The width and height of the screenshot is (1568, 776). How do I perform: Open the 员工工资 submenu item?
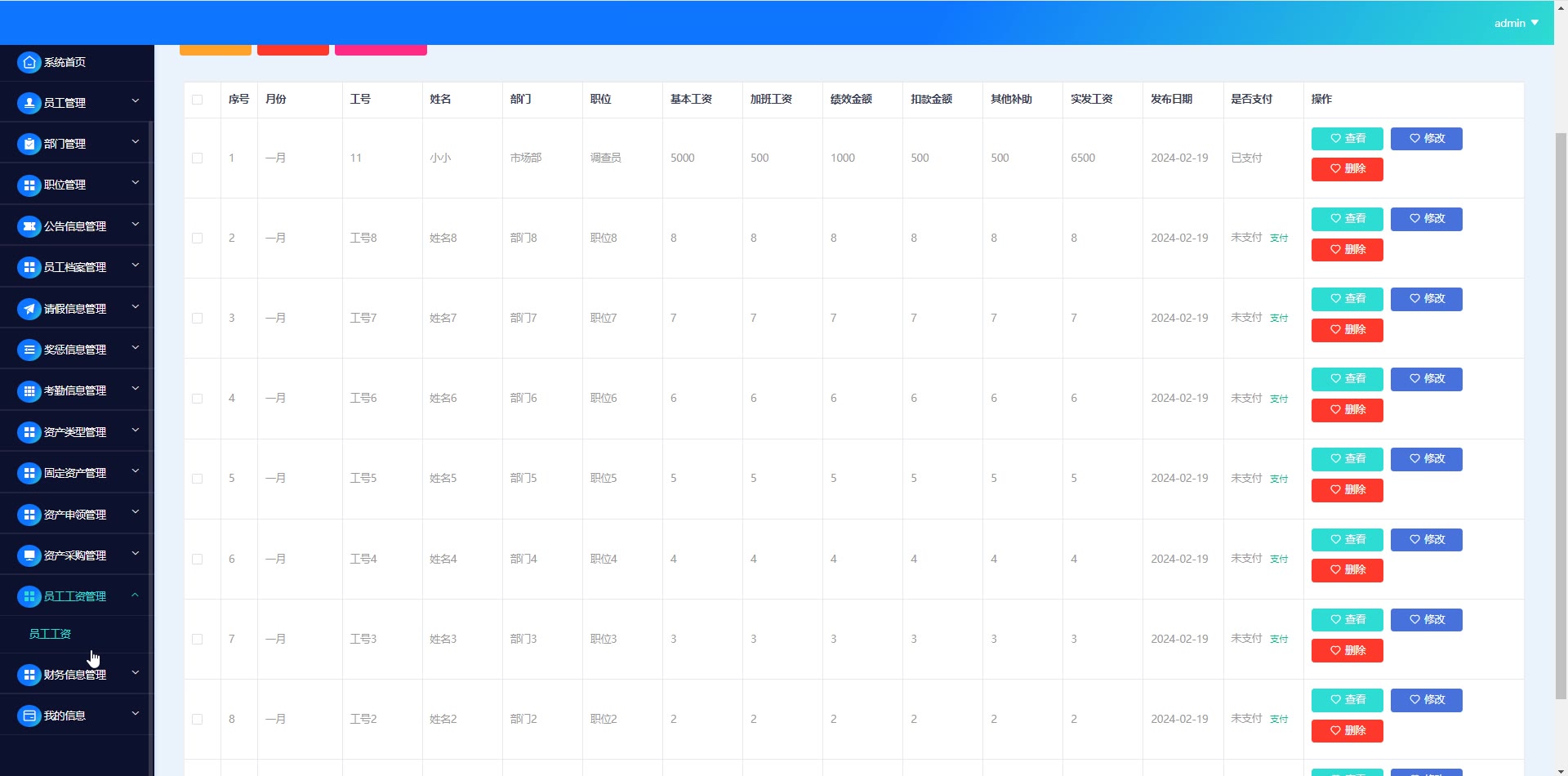(x=50, y=634)
